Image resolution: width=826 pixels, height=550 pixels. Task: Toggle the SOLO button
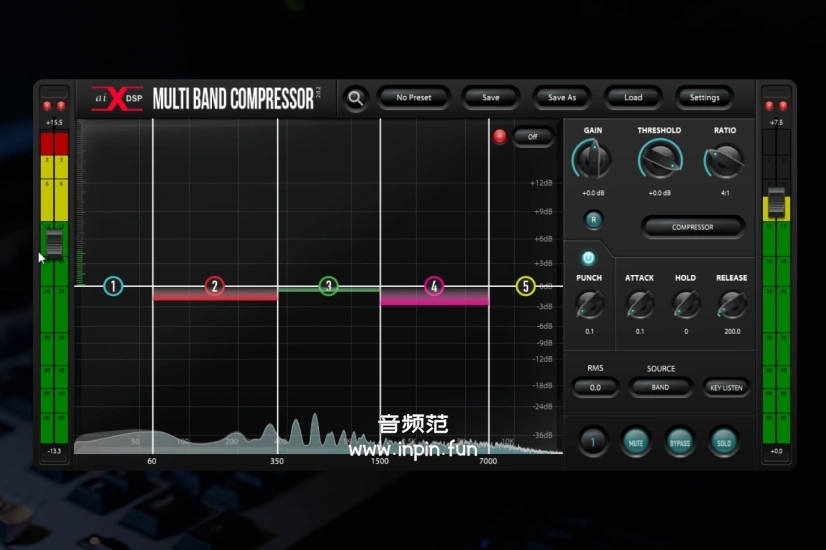pos(724,443)
